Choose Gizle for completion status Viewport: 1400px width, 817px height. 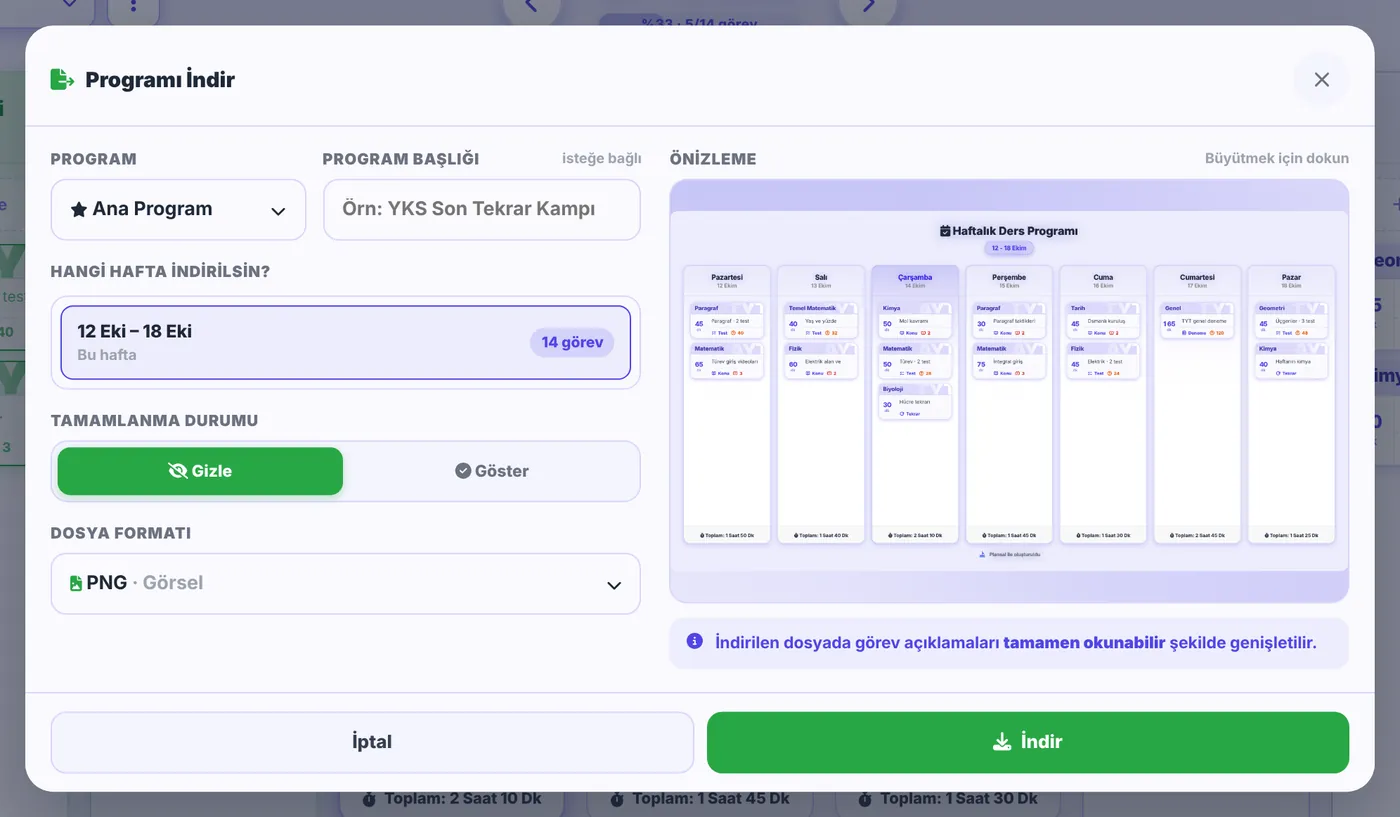point(200,471)
